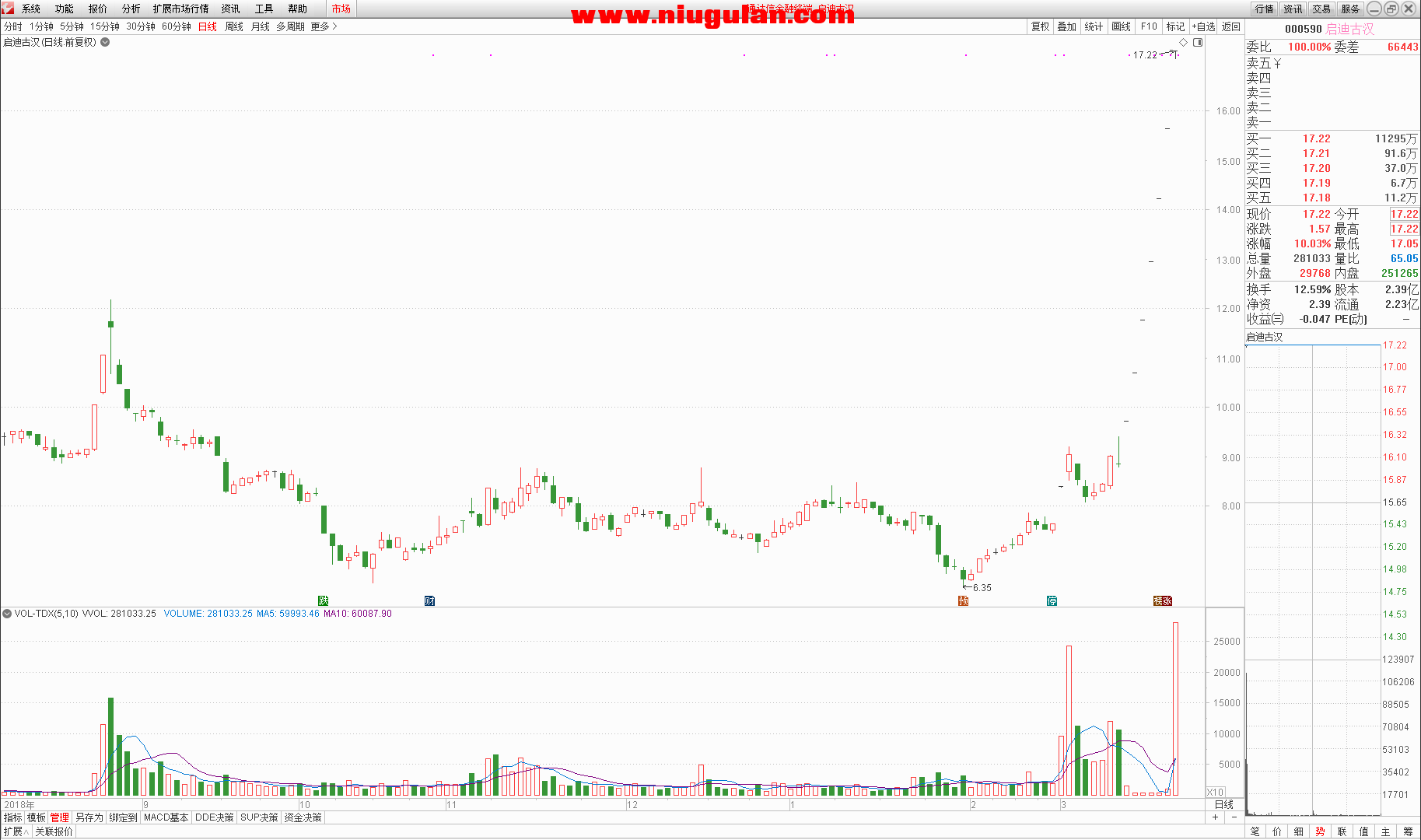
Task: Click the 统计 statistics button
Action: pyautogui.click(x=1094, y=26)
